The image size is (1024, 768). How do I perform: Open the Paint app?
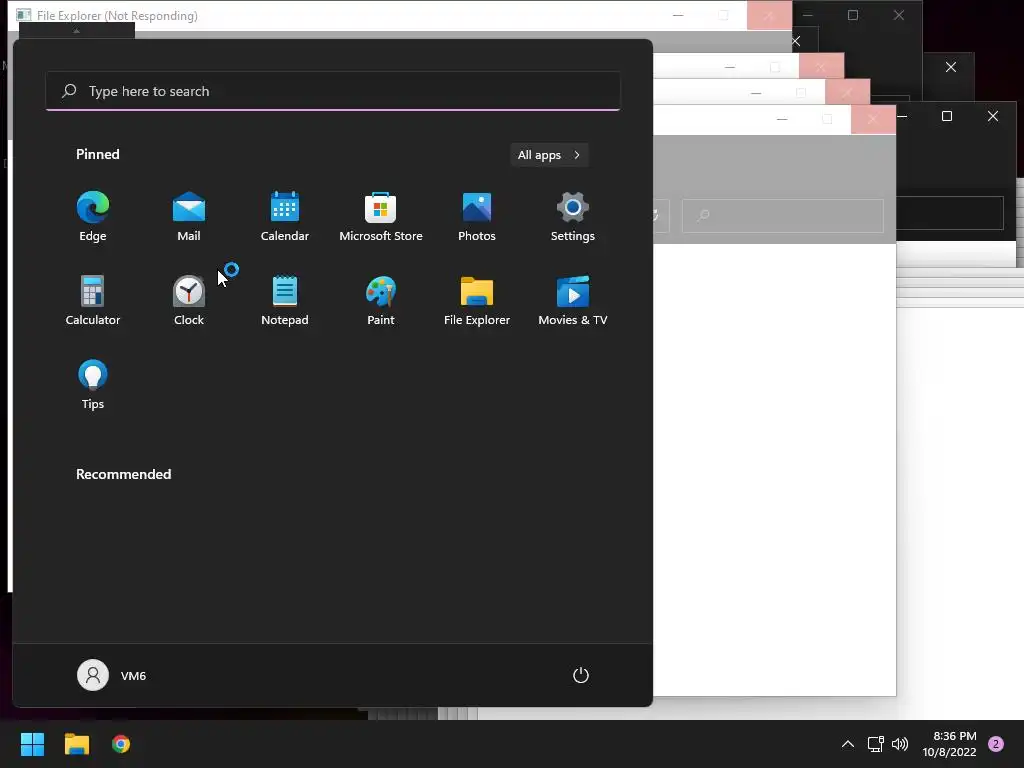point(381,300)
